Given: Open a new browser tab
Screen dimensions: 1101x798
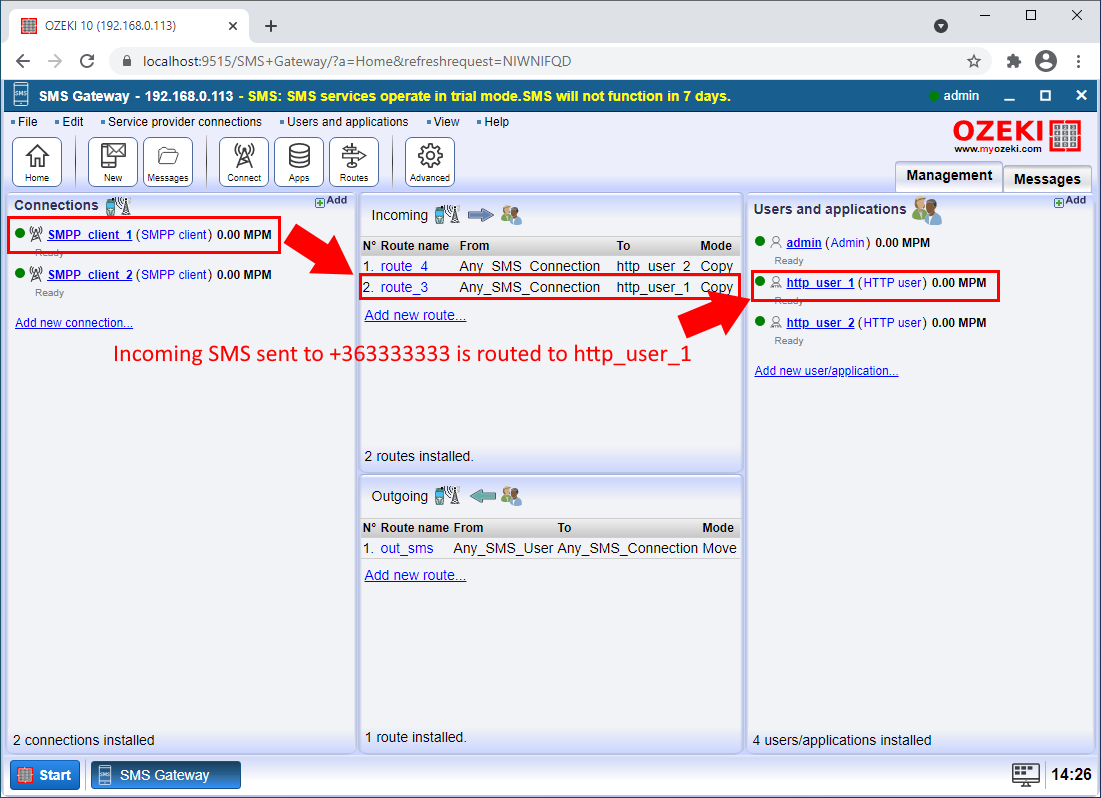Looking at the screenshot, I should [271, 26].
